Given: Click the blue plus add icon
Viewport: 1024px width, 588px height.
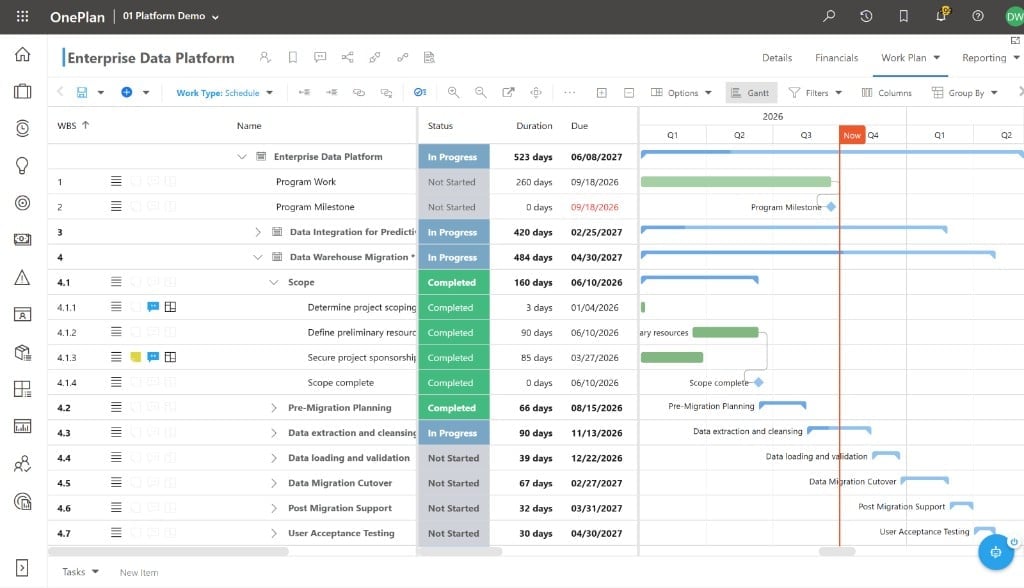Looking at the screenshot, I should 127,92.
